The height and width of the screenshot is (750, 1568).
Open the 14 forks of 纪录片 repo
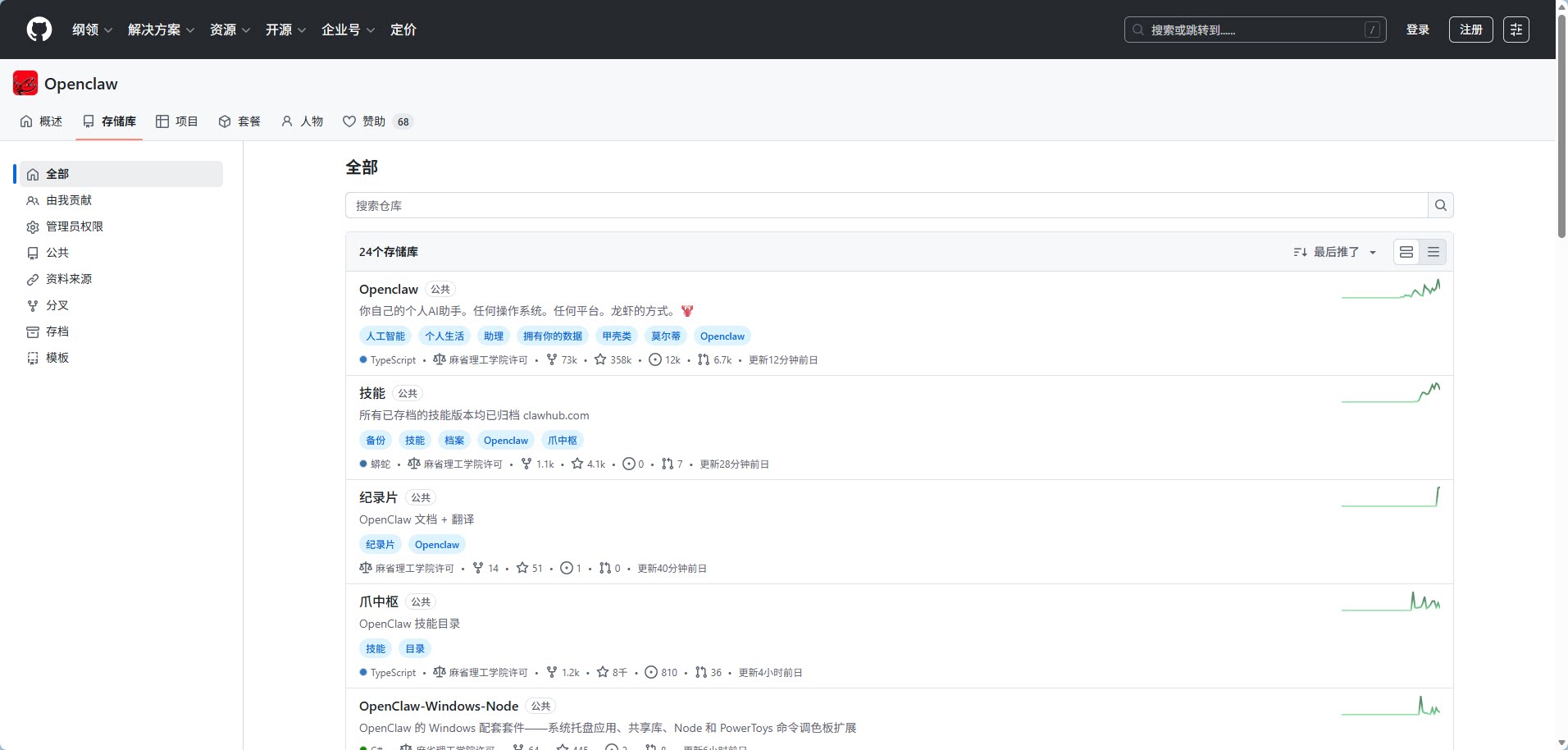(x=485, y=568)
